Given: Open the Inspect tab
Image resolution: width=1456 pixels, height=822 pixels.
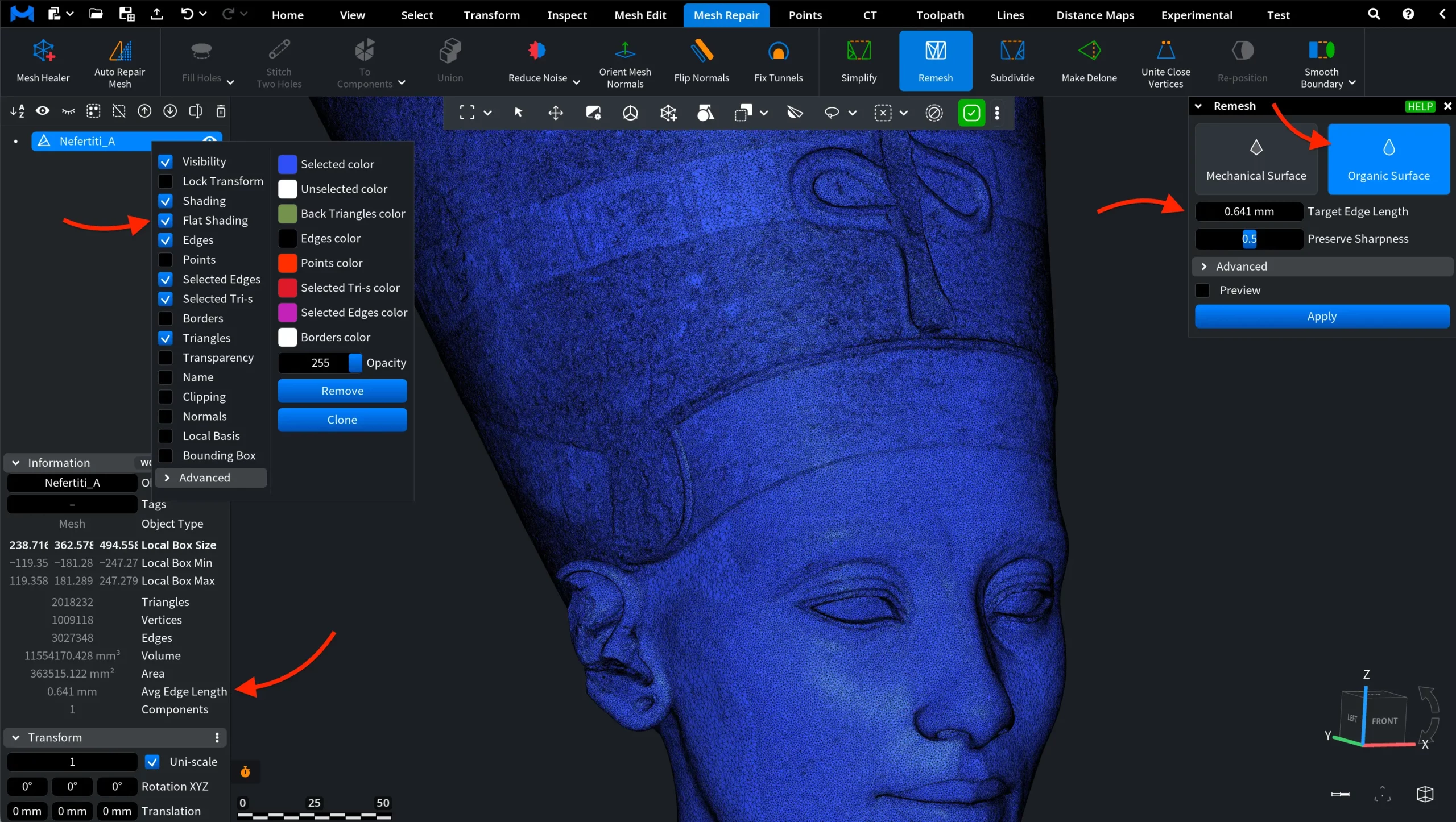Looking at the screenshot, I should pyautogui.click(x=566, y=15).
